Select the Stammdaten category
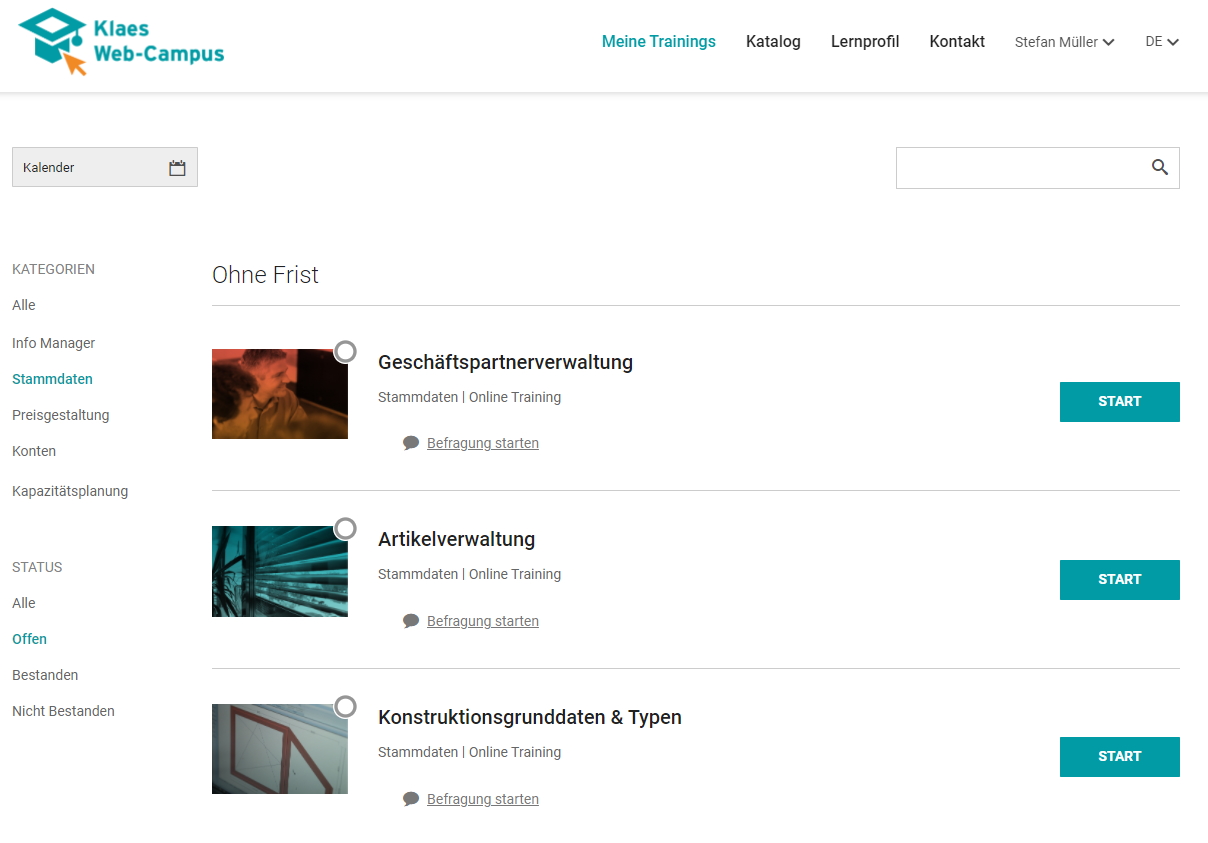The width and height of the screenshot is (1208, 843). pos(52,379)
